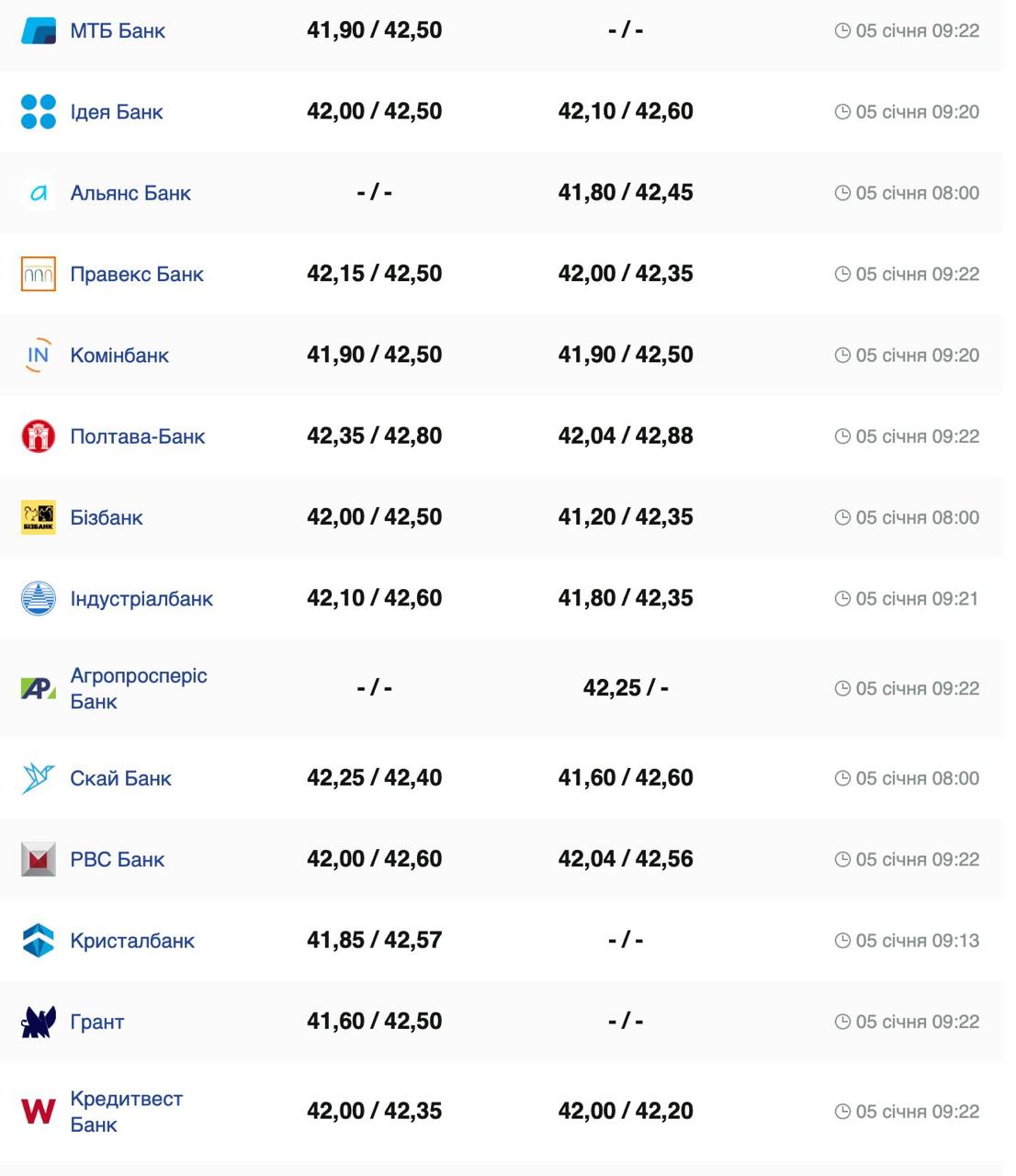Click the Кредитвест Банк red W logo
The image size is (1016, 1176).
coord(39,1112)
